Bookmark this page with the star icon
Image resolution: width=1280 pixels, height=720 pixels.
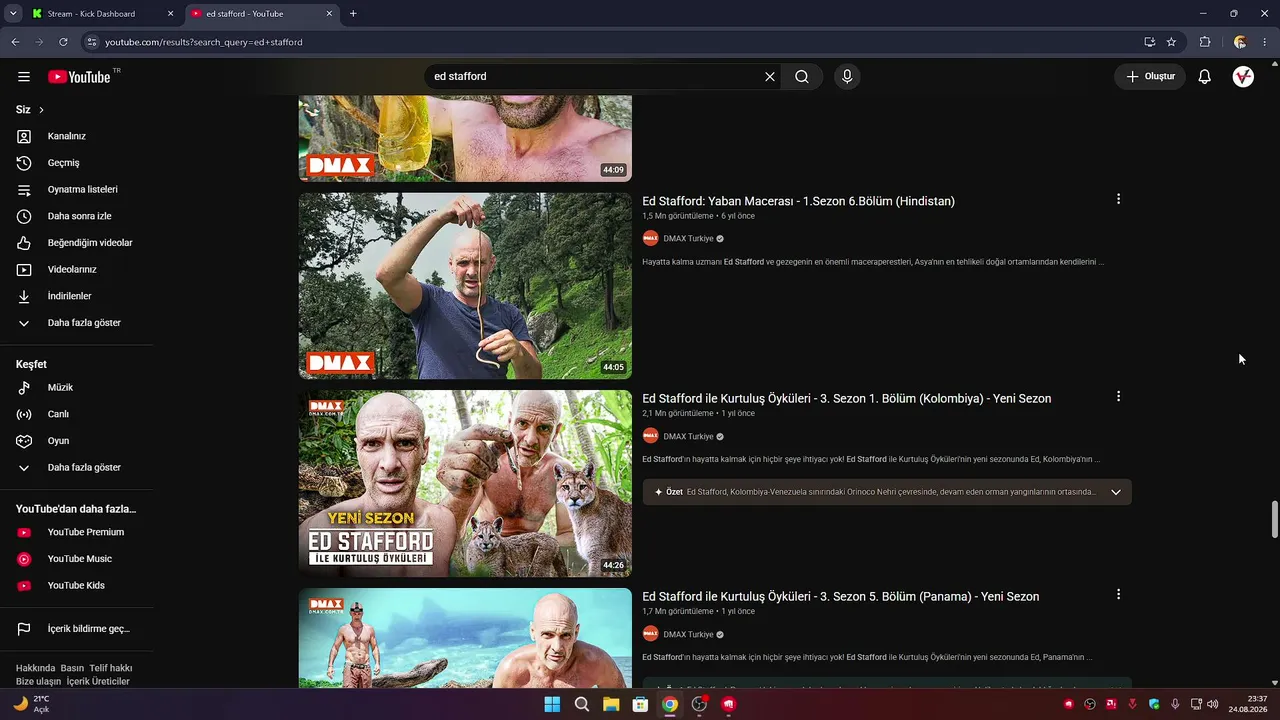[x=1171, y=42]
